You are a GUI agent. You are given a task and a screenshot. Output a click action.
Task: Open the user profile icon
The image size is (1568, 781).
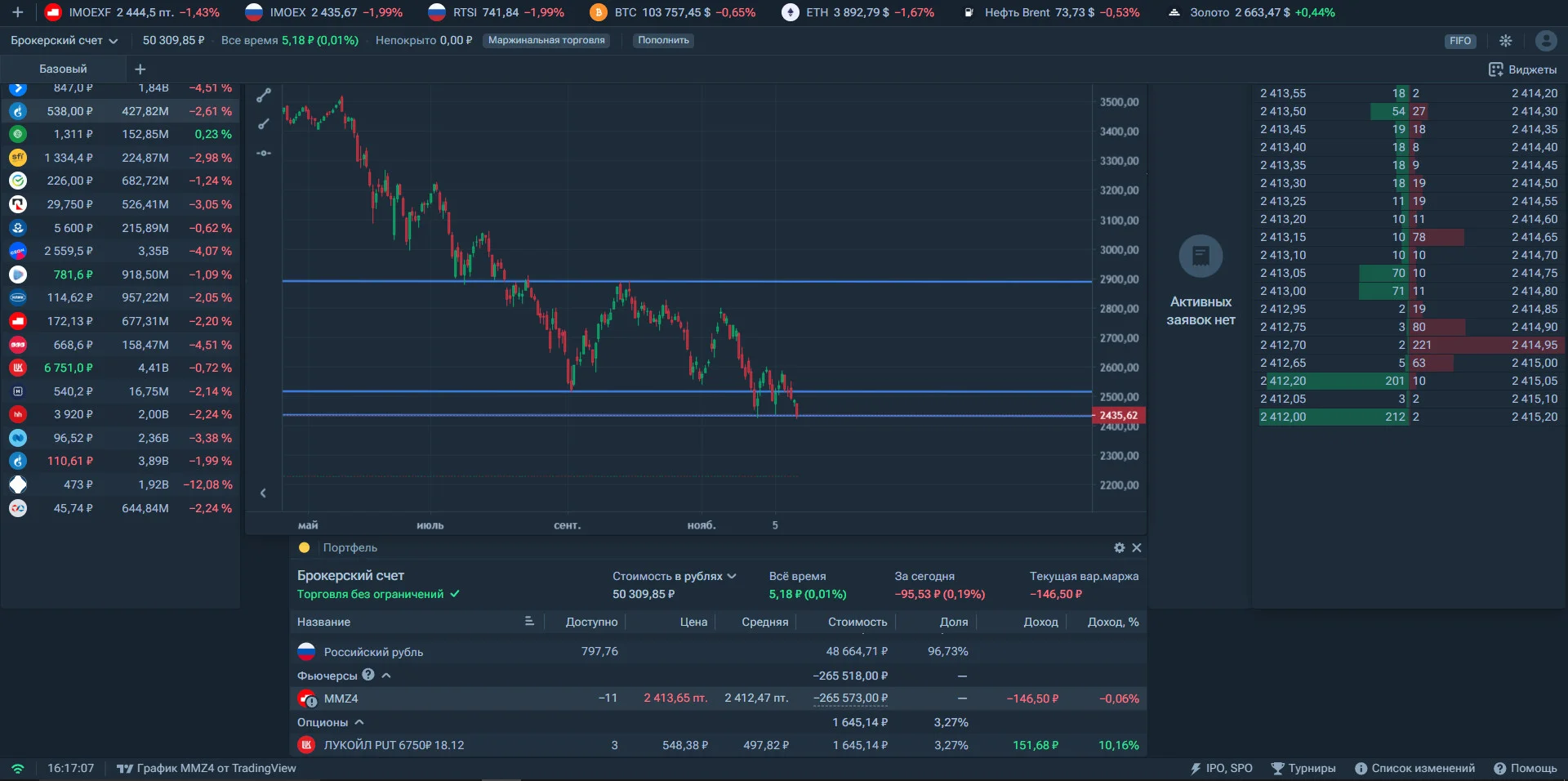[1546, 41]
